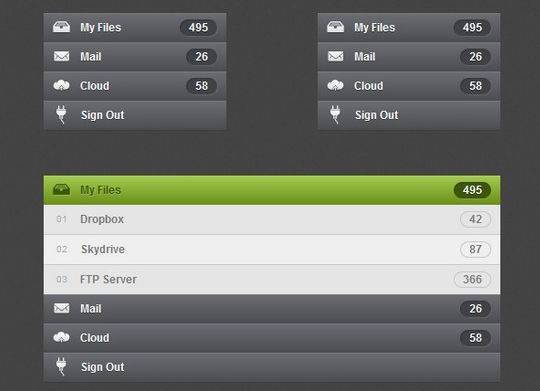
Task: Click the plug icon in the top-right menu
Action: coord(335,114)
